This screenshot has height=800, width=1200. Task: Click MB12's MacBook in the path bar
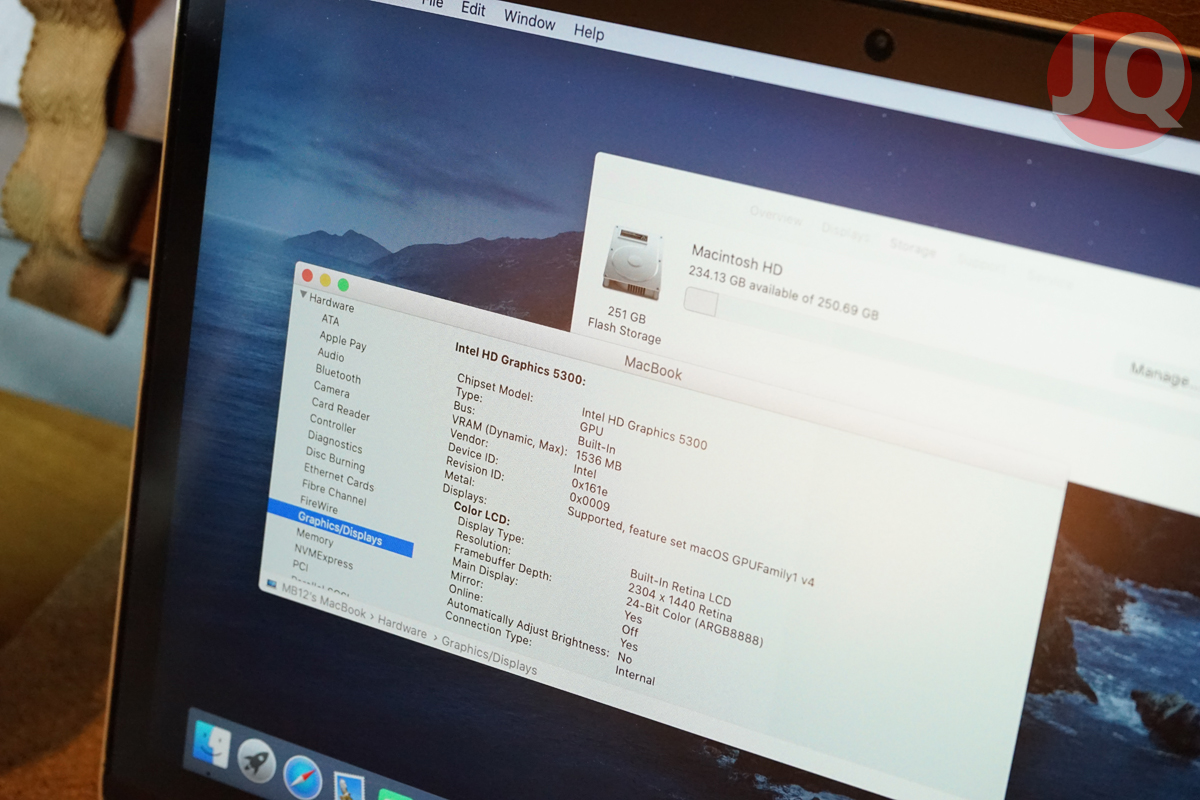tap(324, 602)
